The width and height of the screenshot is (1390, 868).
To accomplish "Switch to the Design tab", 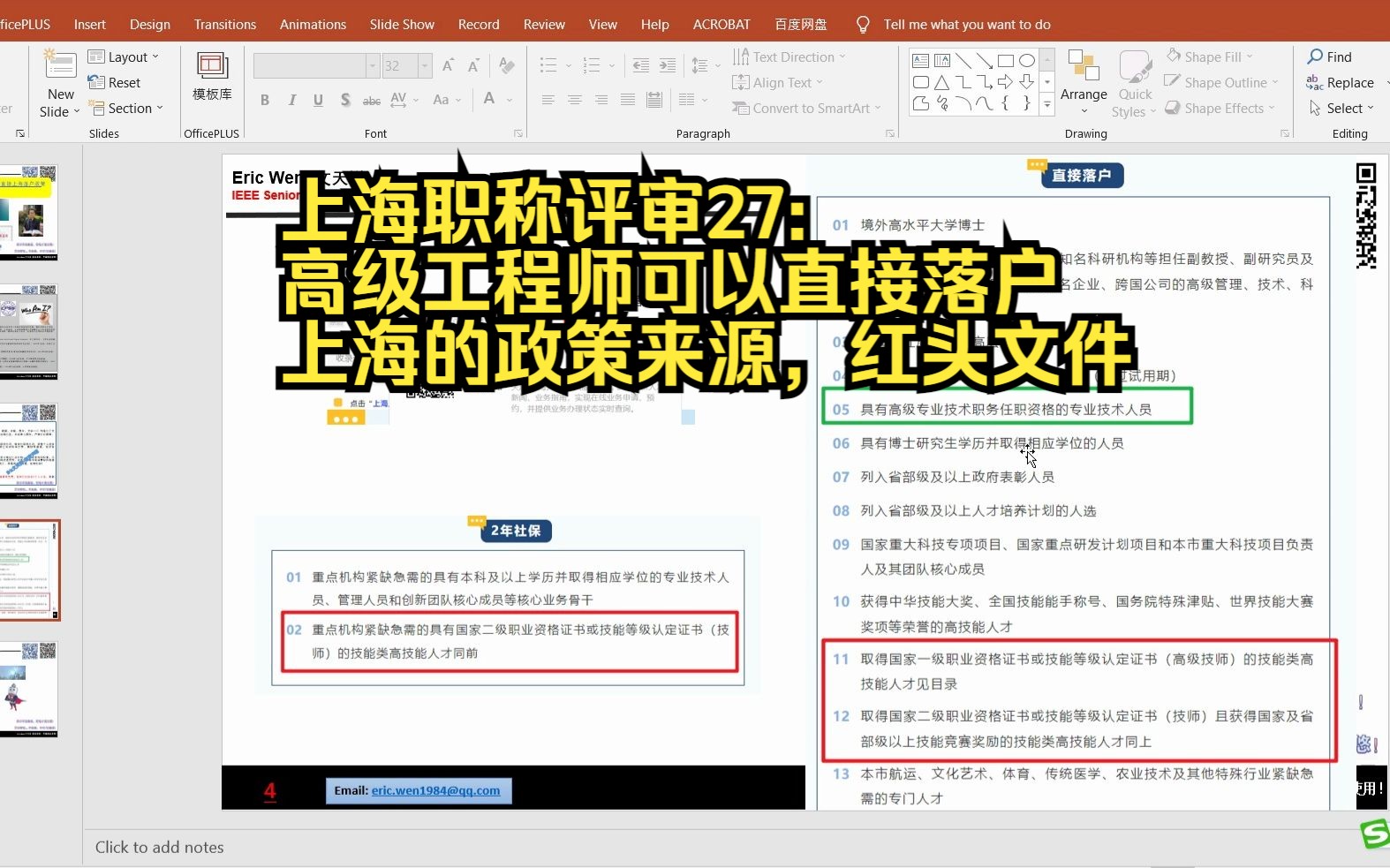I will click(x=150, y=25).
